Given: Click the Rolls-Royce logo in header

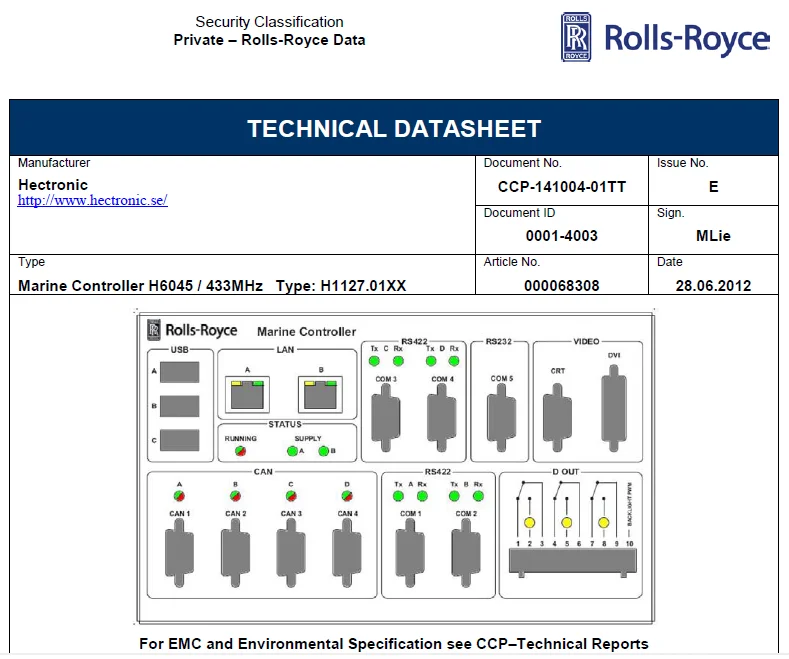Looking at the screenshot, I should [665, 37].
